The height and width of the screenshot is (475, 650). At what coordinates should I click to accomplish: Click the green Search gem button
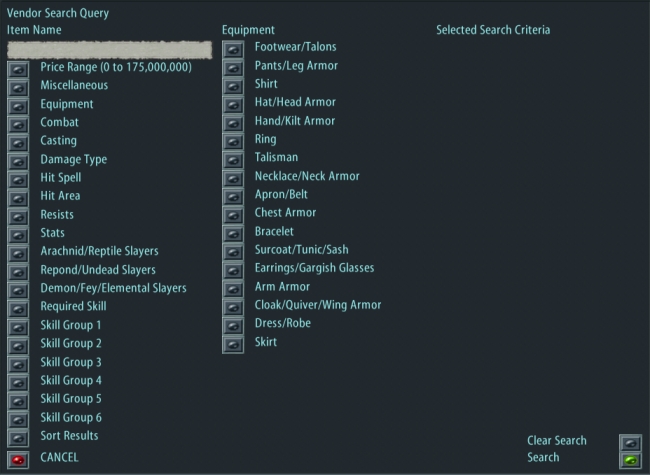[631, 460]
